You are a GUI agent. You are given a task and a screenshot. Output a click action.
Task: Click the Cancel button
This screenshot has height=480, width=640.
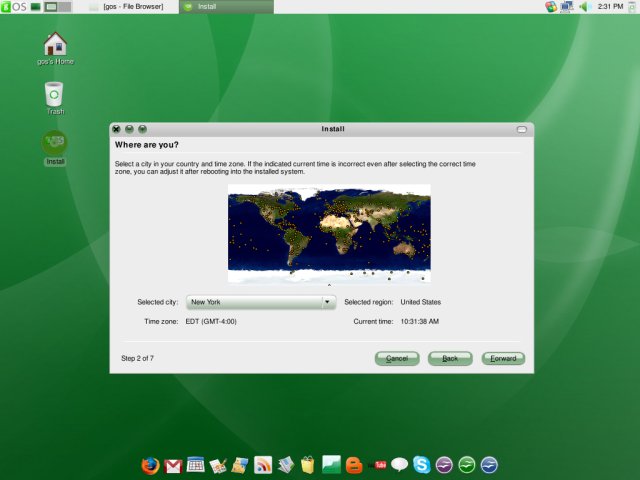(397, 358)
